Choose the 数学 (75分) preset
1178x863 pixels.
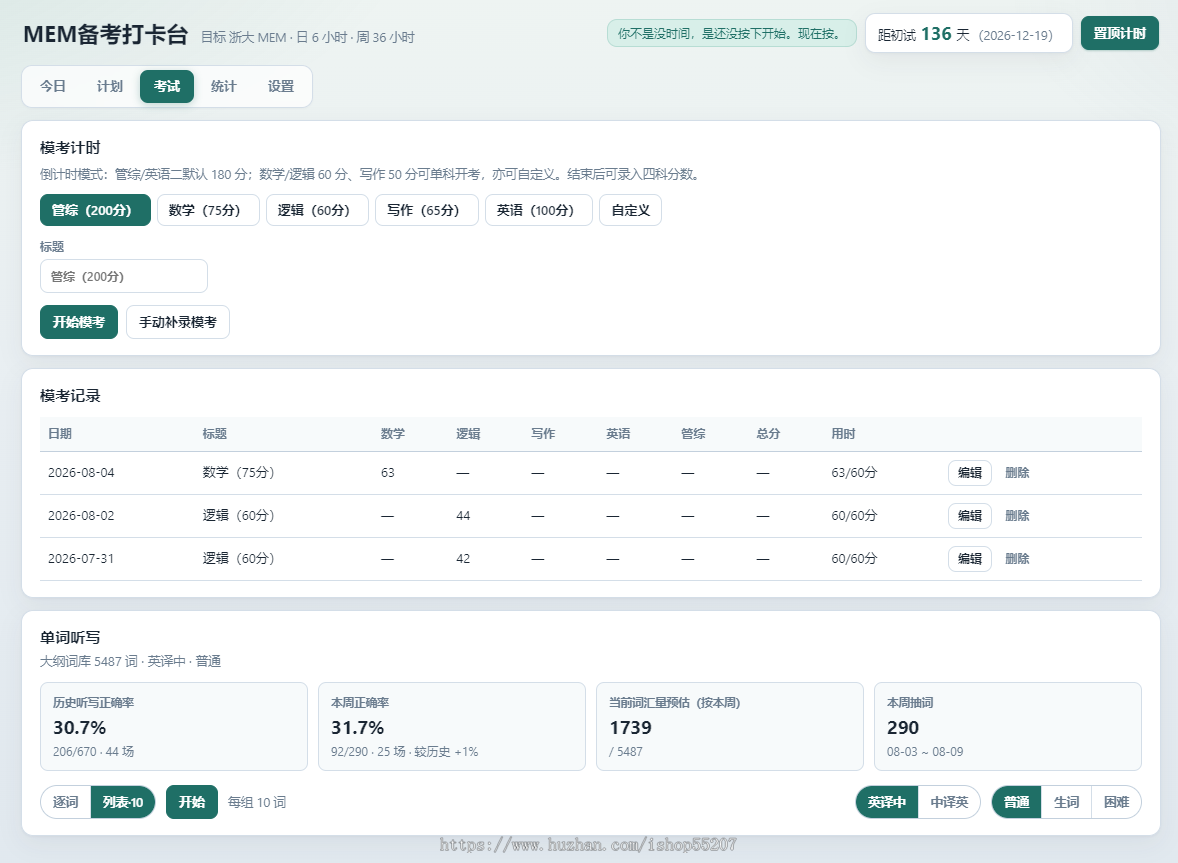pos(208,210)
